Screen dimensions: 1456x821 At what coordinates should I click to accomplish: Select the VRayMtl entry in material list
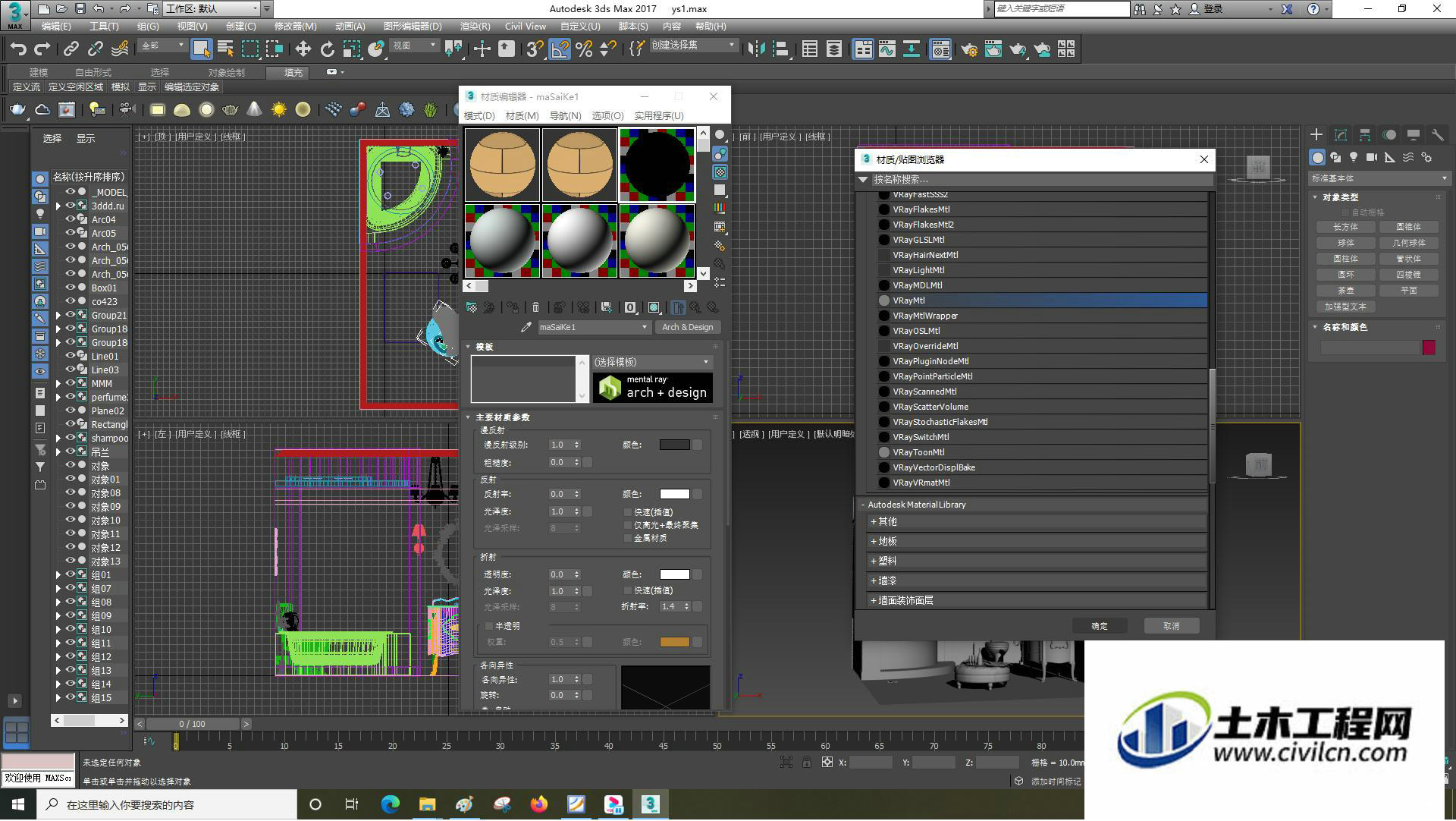point(1043,300)
